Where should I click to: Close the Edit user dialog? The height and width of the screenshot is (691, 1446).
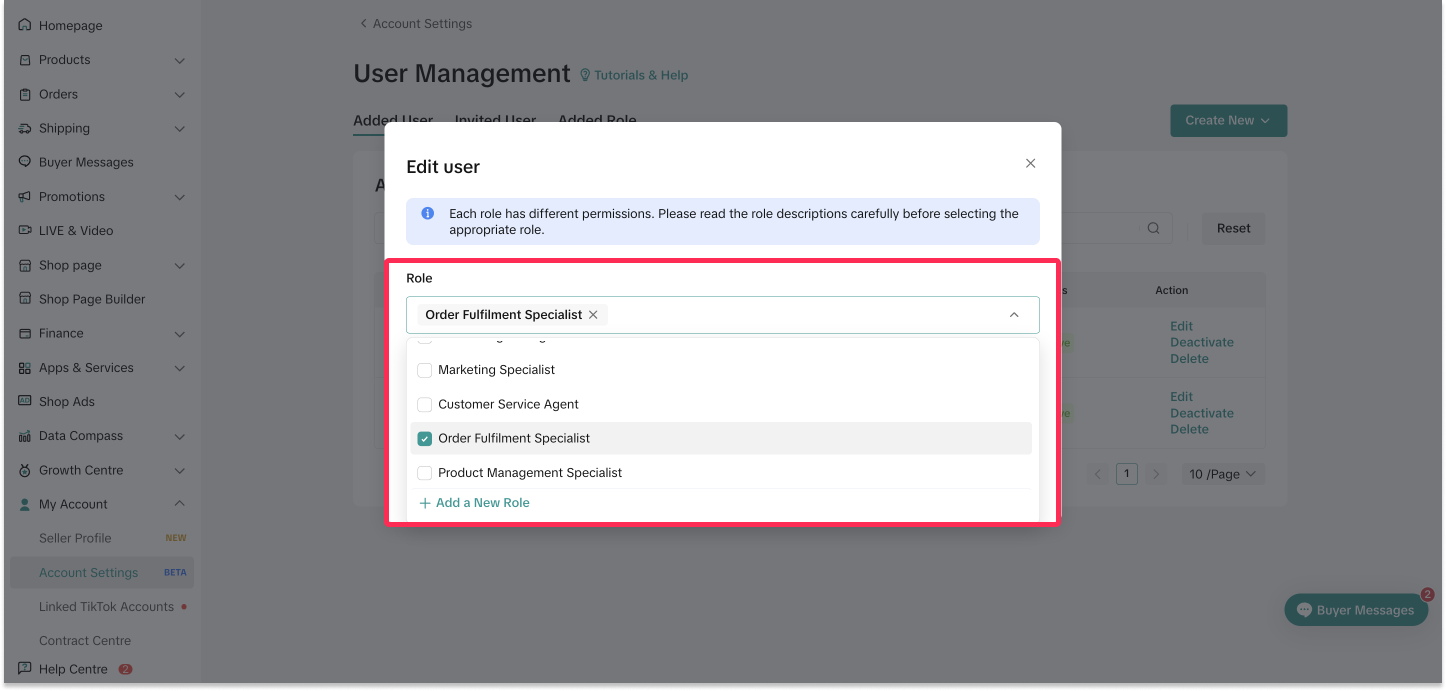(1030, 163)
